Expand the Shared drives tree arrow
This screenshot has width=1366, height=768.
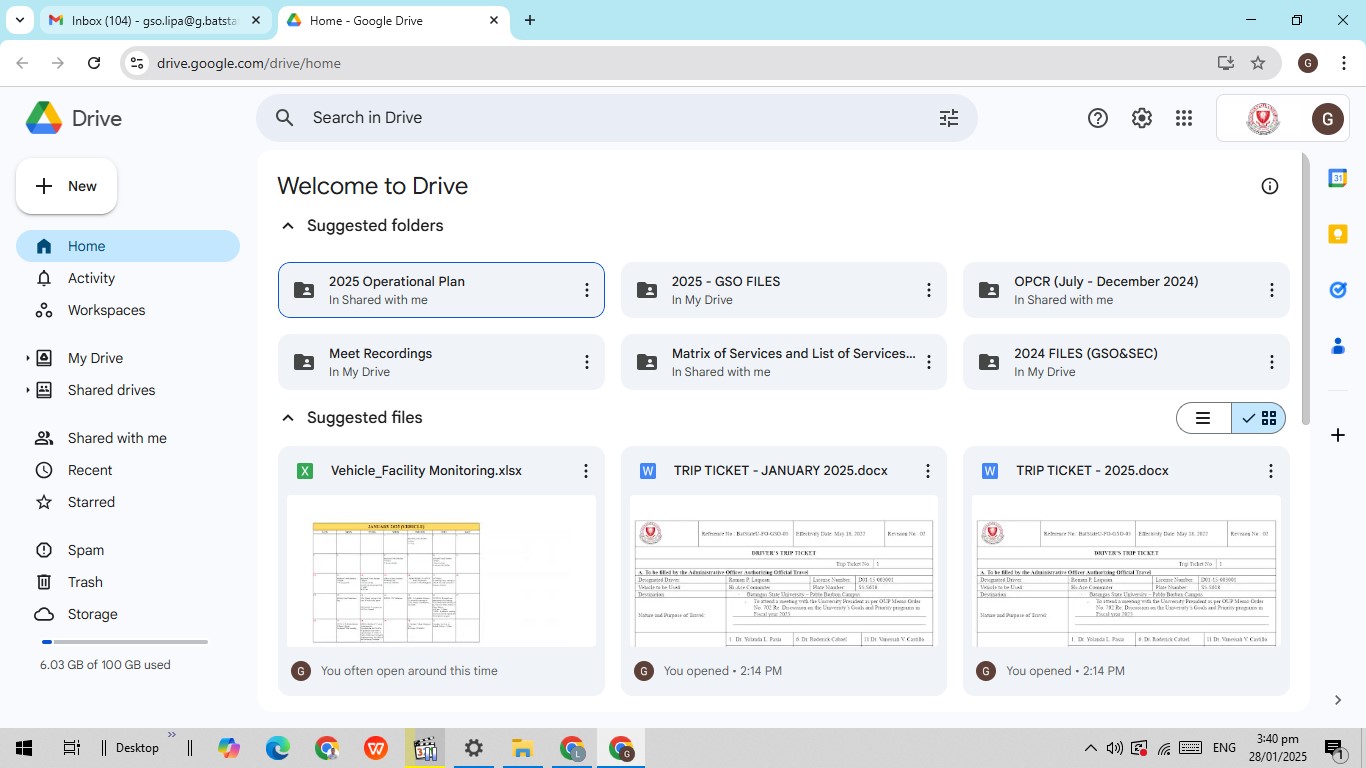click(27, 390)
